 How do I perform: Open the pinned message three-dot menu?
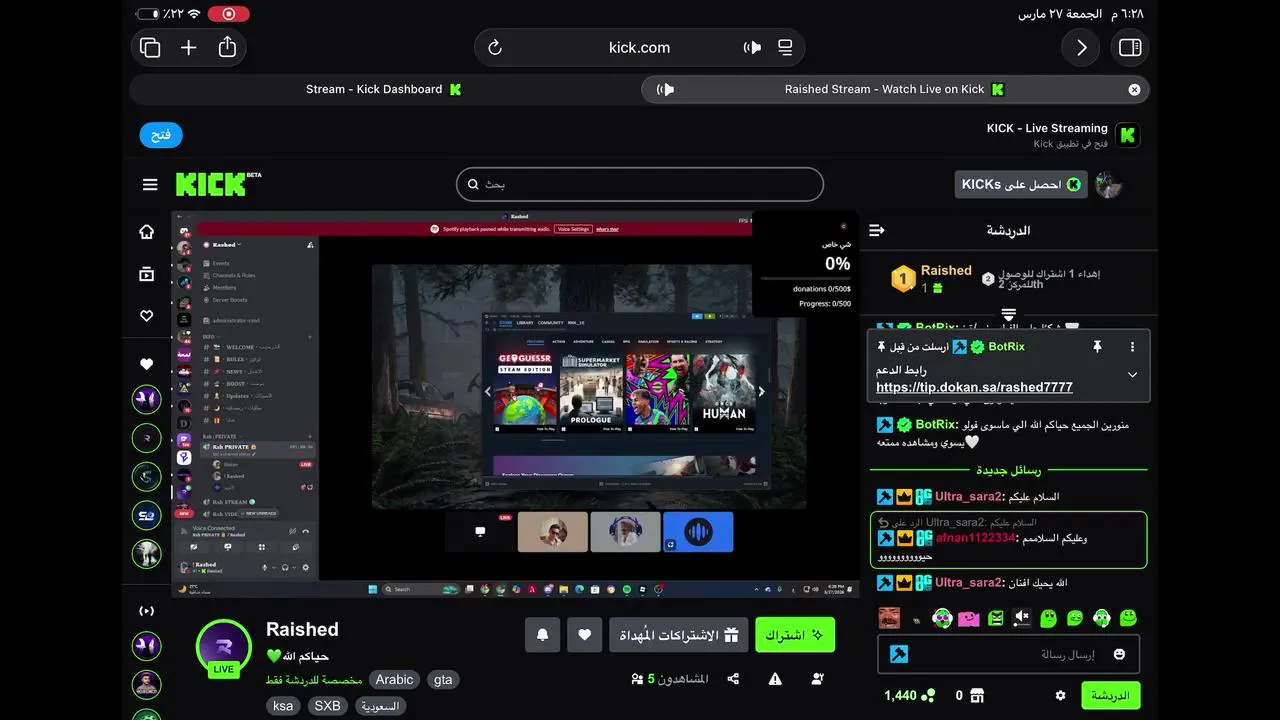1132,347
